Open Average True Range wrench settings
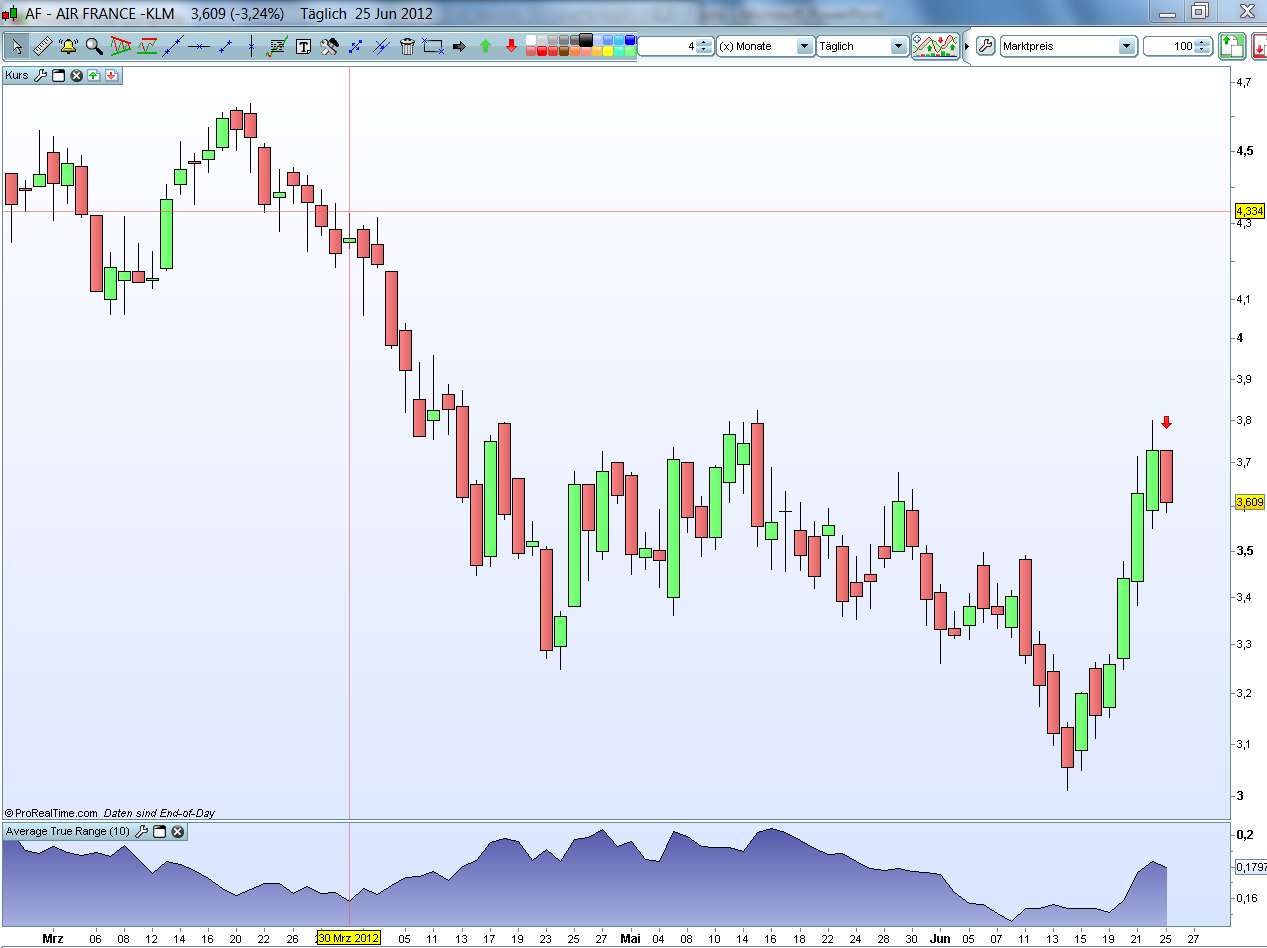Screen dimensions: 1267x948 [x=141, y=831]
